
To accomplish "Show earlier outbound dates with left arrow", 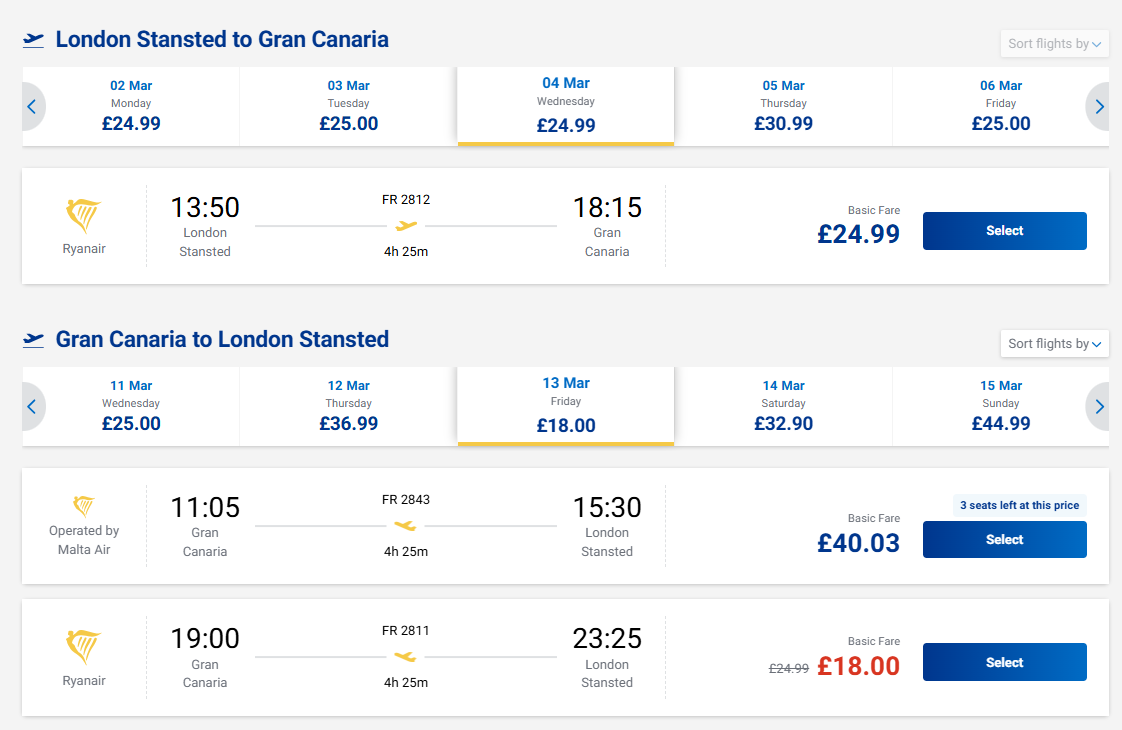I will pos(32,106).
